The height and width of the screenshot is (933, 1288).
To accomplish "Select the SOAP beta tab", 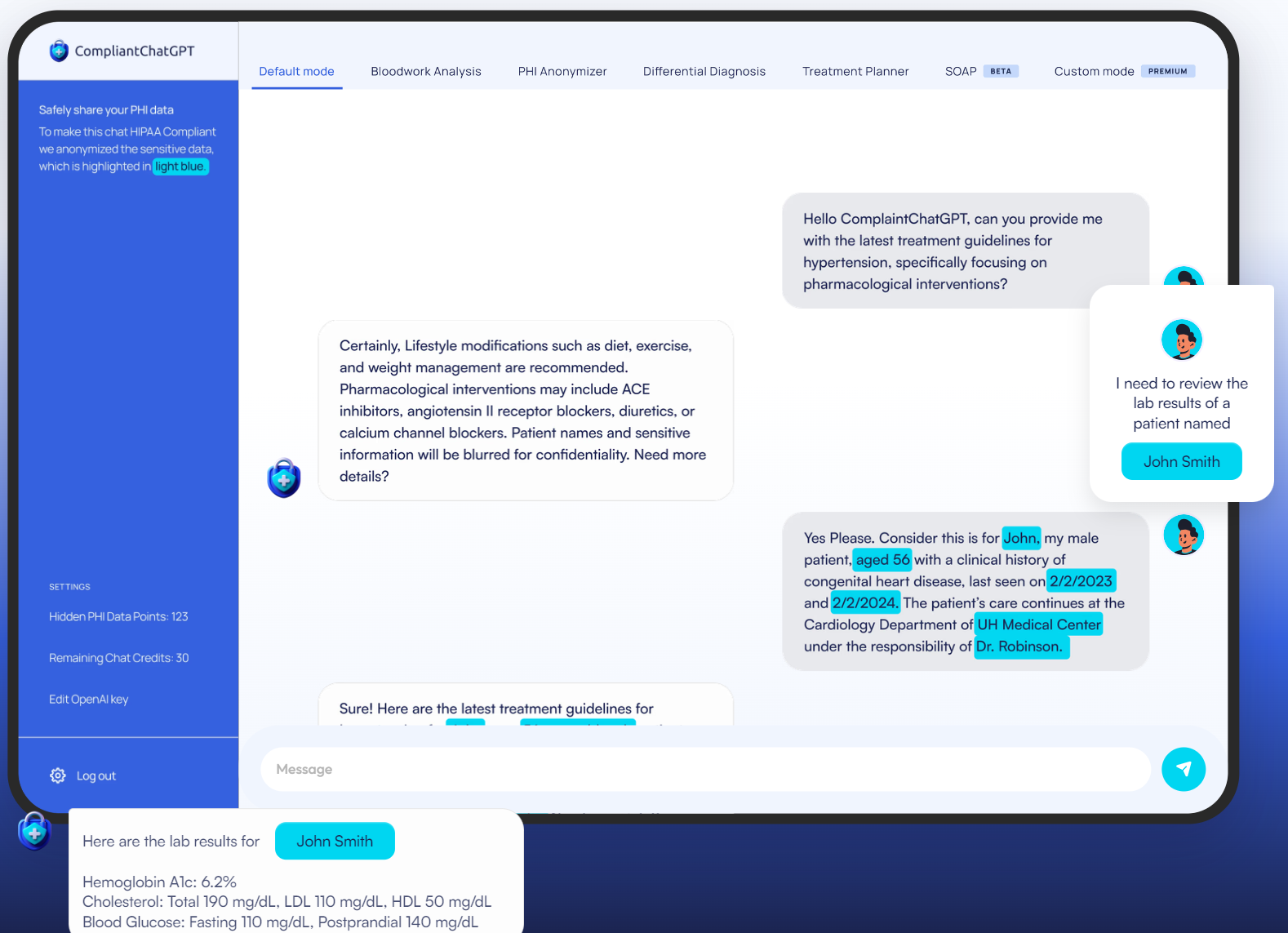I will point(981,71).
